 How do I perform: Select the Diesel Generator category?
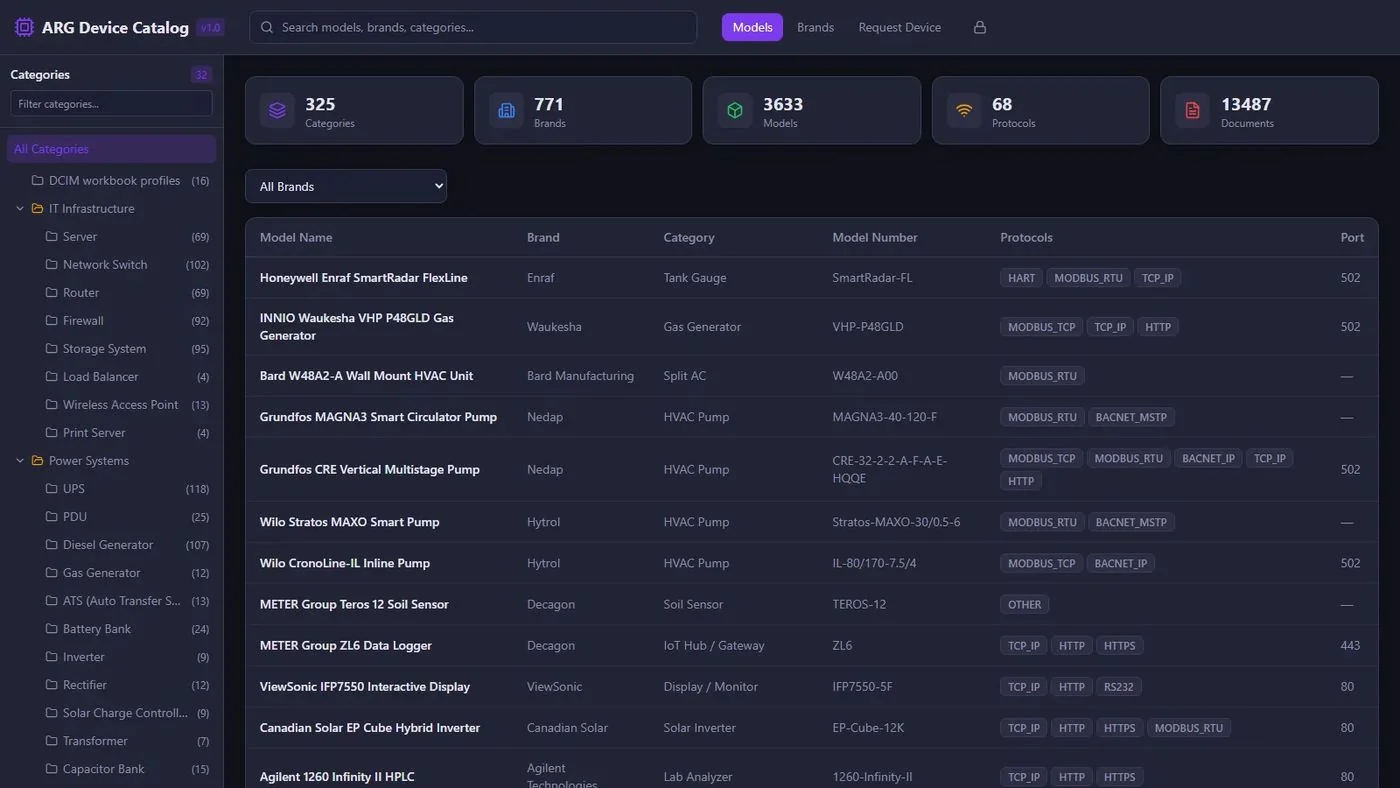tap(111, 545)
